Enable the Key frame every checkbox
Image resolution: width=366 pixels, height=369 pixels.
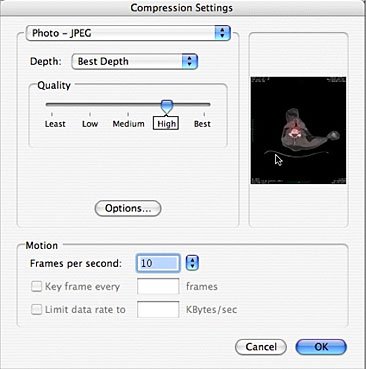[36, 286]
